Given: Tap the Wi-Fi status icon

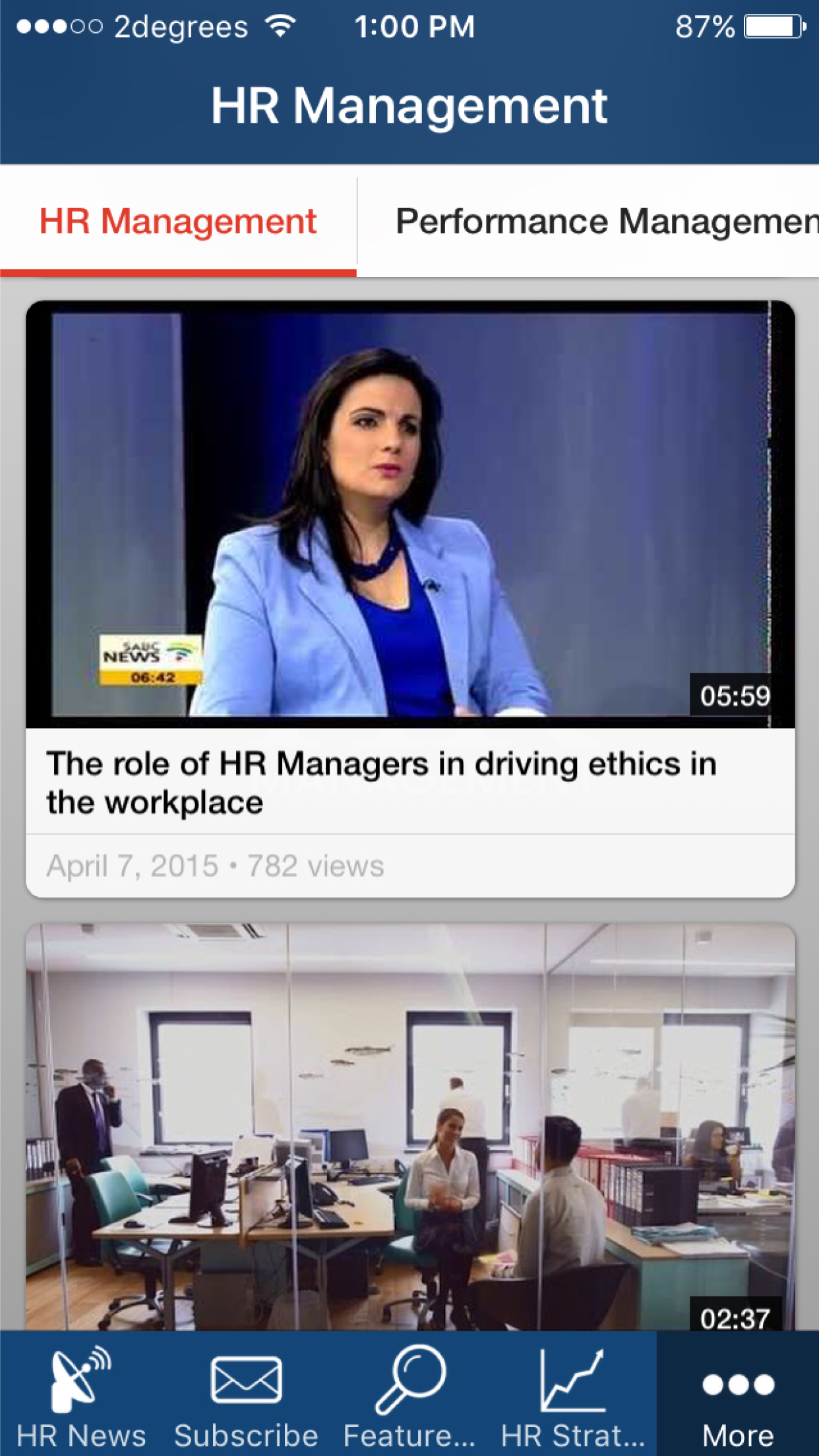Looking at the screenshot, I should [281, 26].
